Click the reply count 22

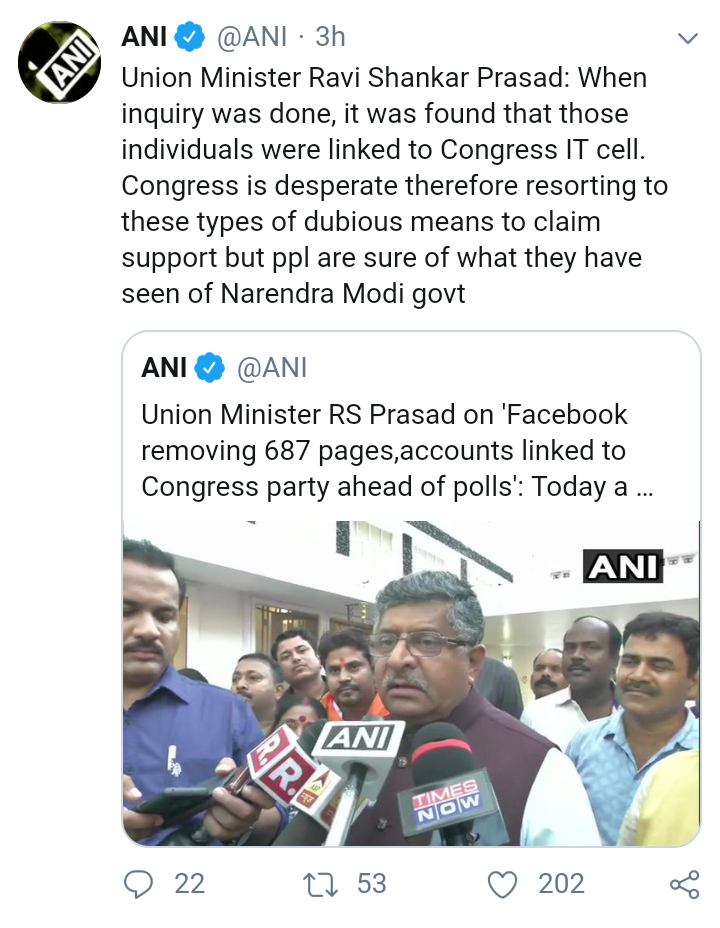point(189,884)
